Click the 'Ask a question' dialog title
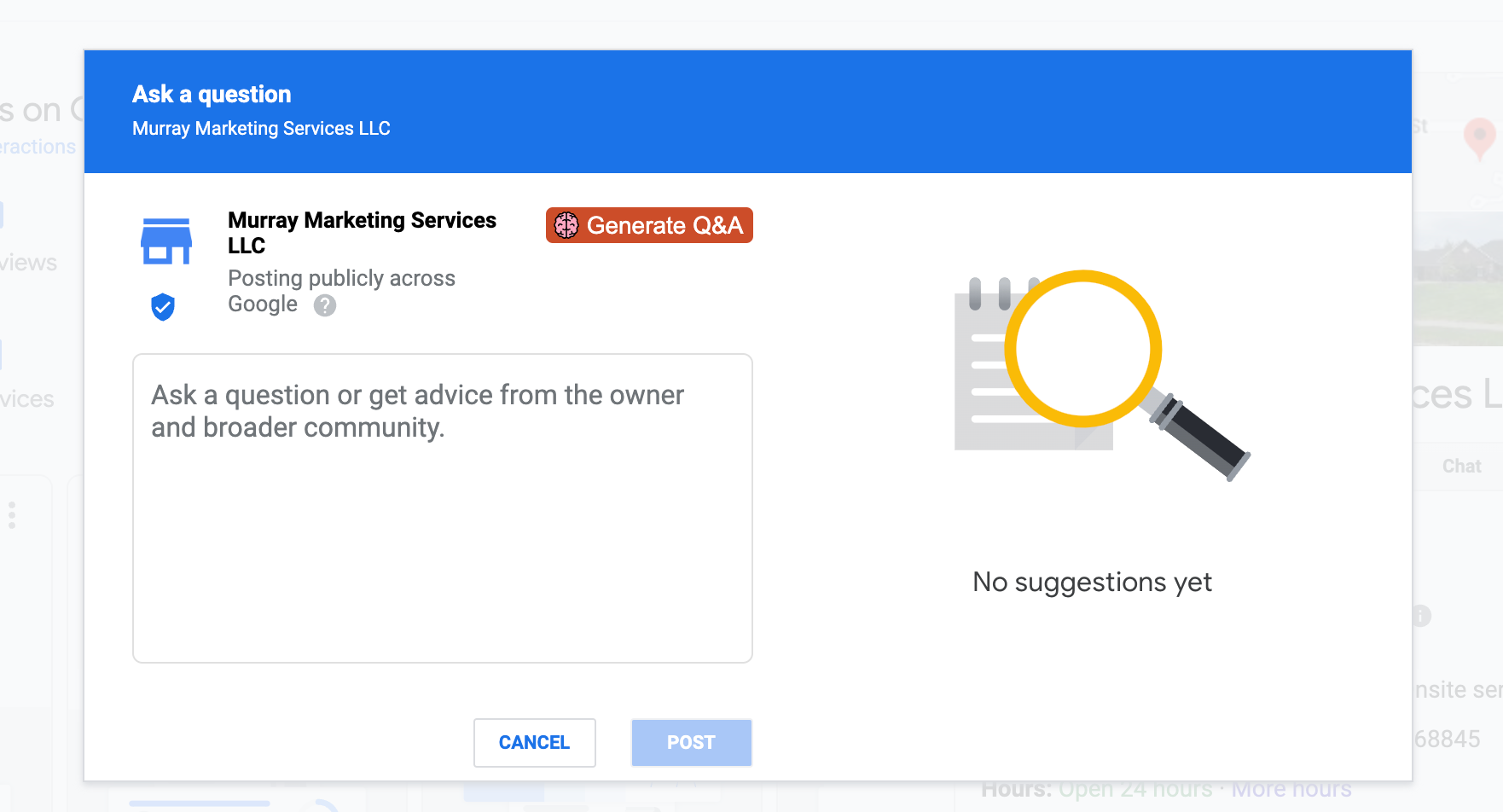 (x=212, y=94)
